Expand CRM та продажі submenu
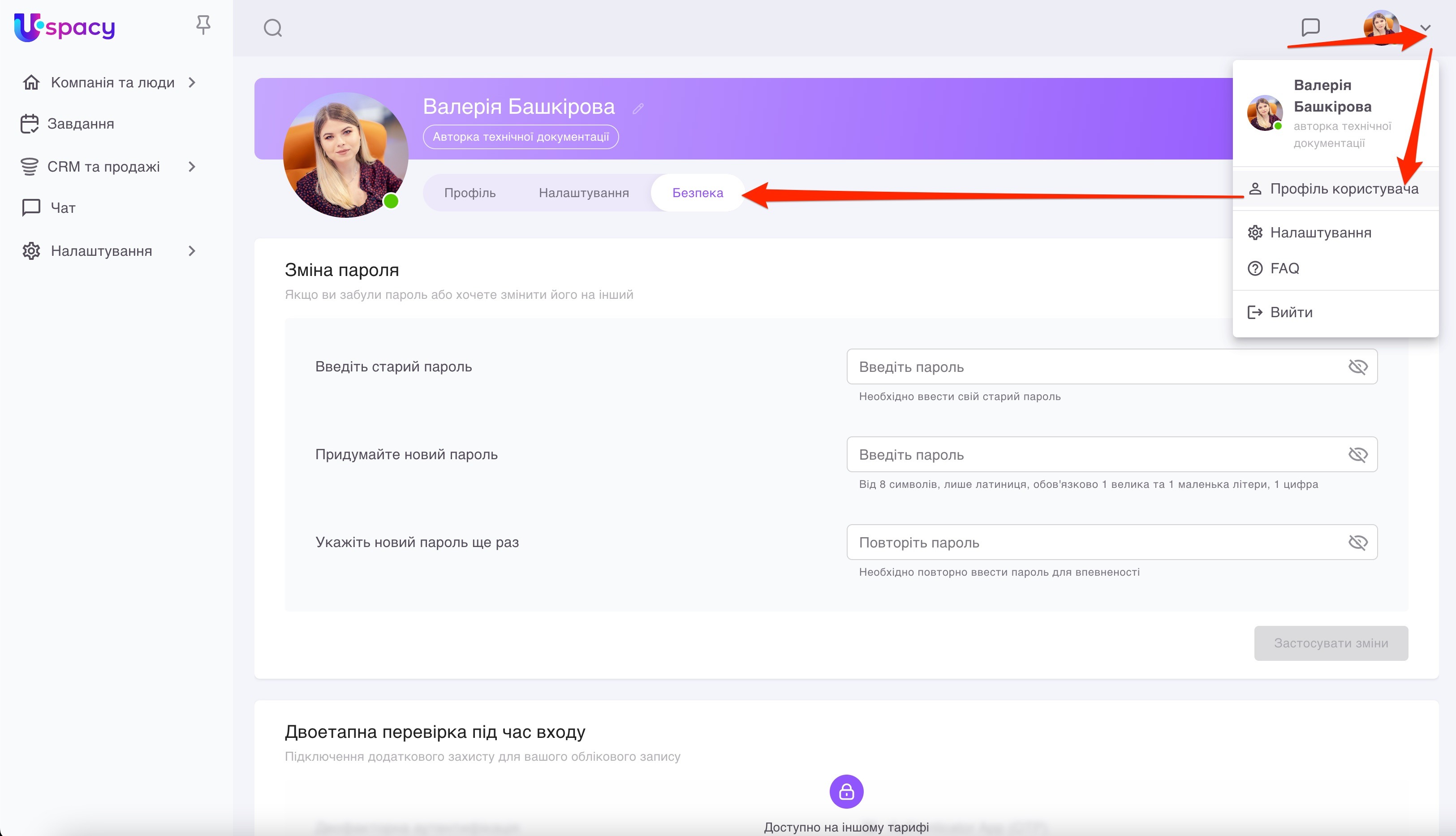1456x836 pixels. coord(192,167)
